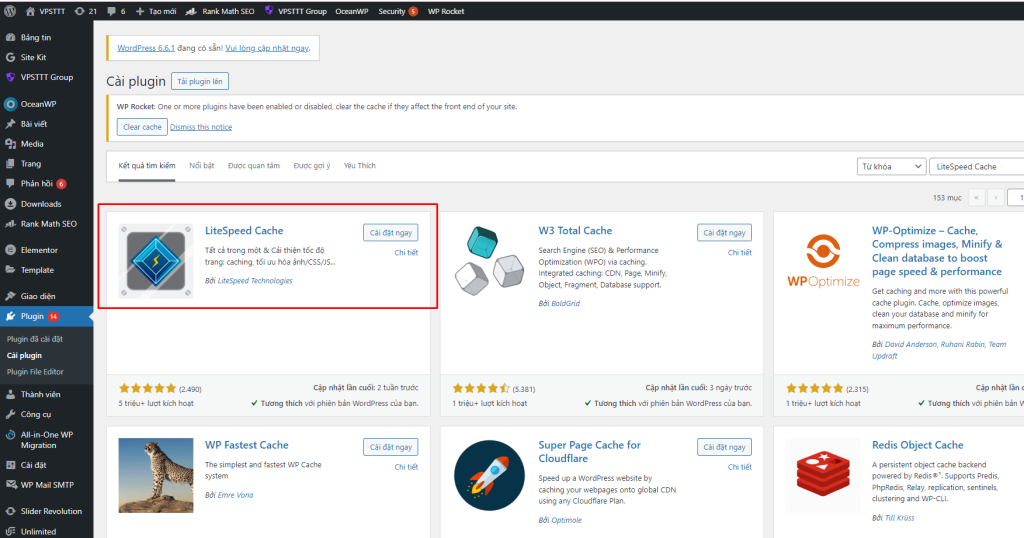Viewport: 1024px width, 538px height.
Task: Click the WordPress logo in admin bar
Action: tap(10, 11)
